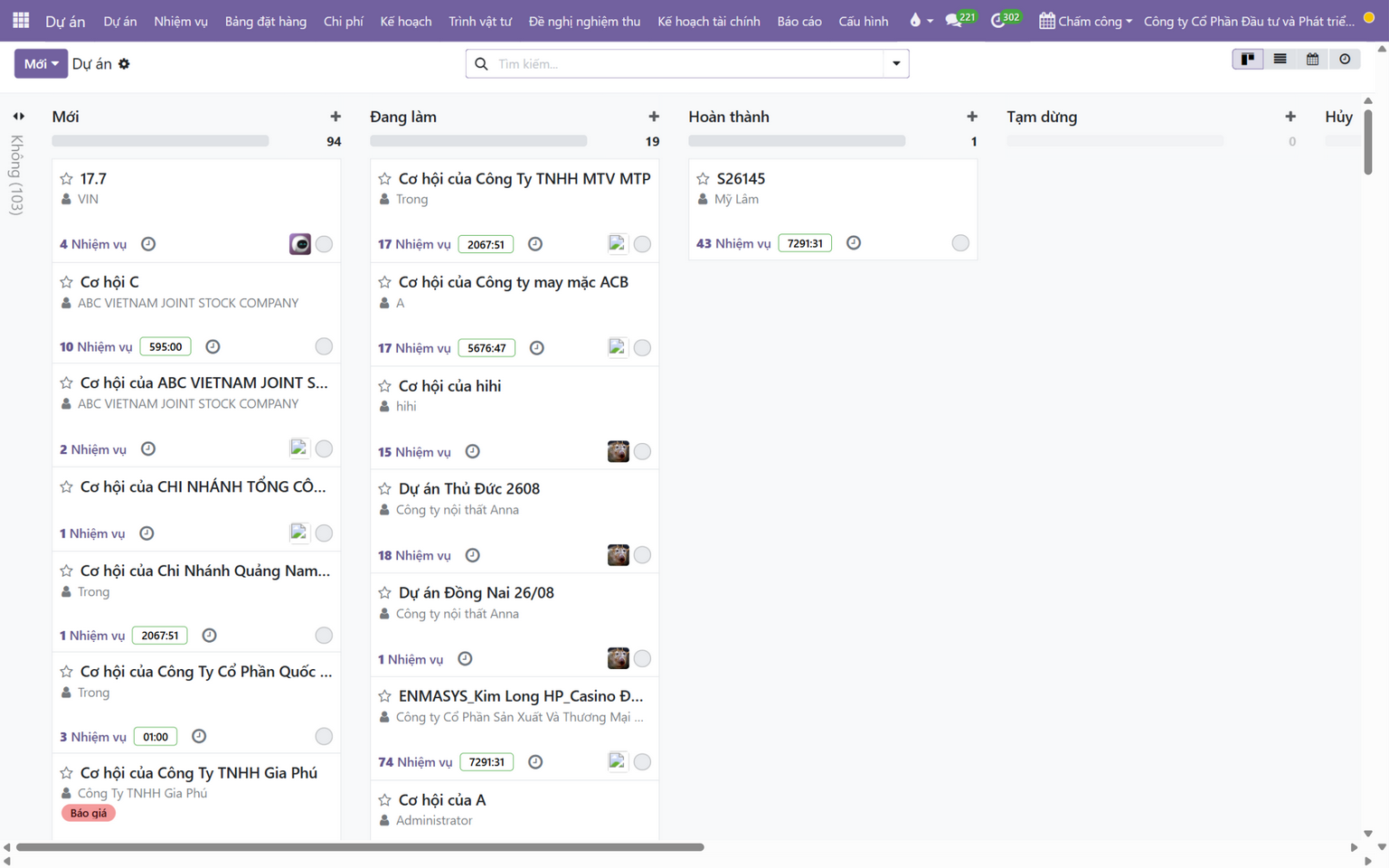
Task: Switch to list view
Action: click(1280, 60)
